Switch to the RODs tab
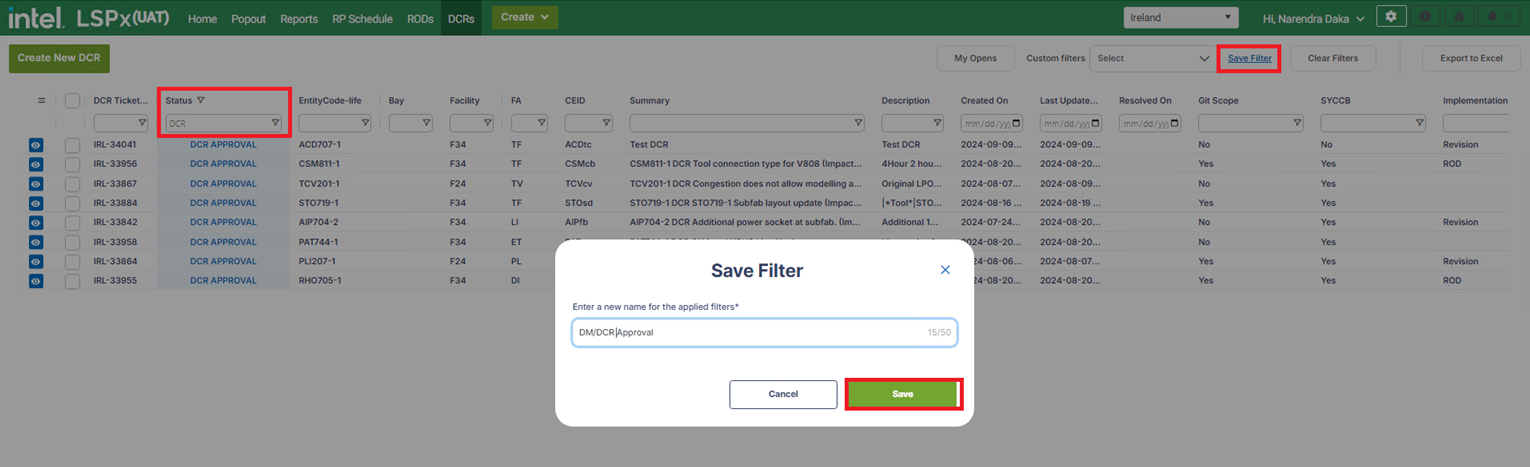Image resolution: width=1530 pixels, height=467 pixels. pos(420,19)
